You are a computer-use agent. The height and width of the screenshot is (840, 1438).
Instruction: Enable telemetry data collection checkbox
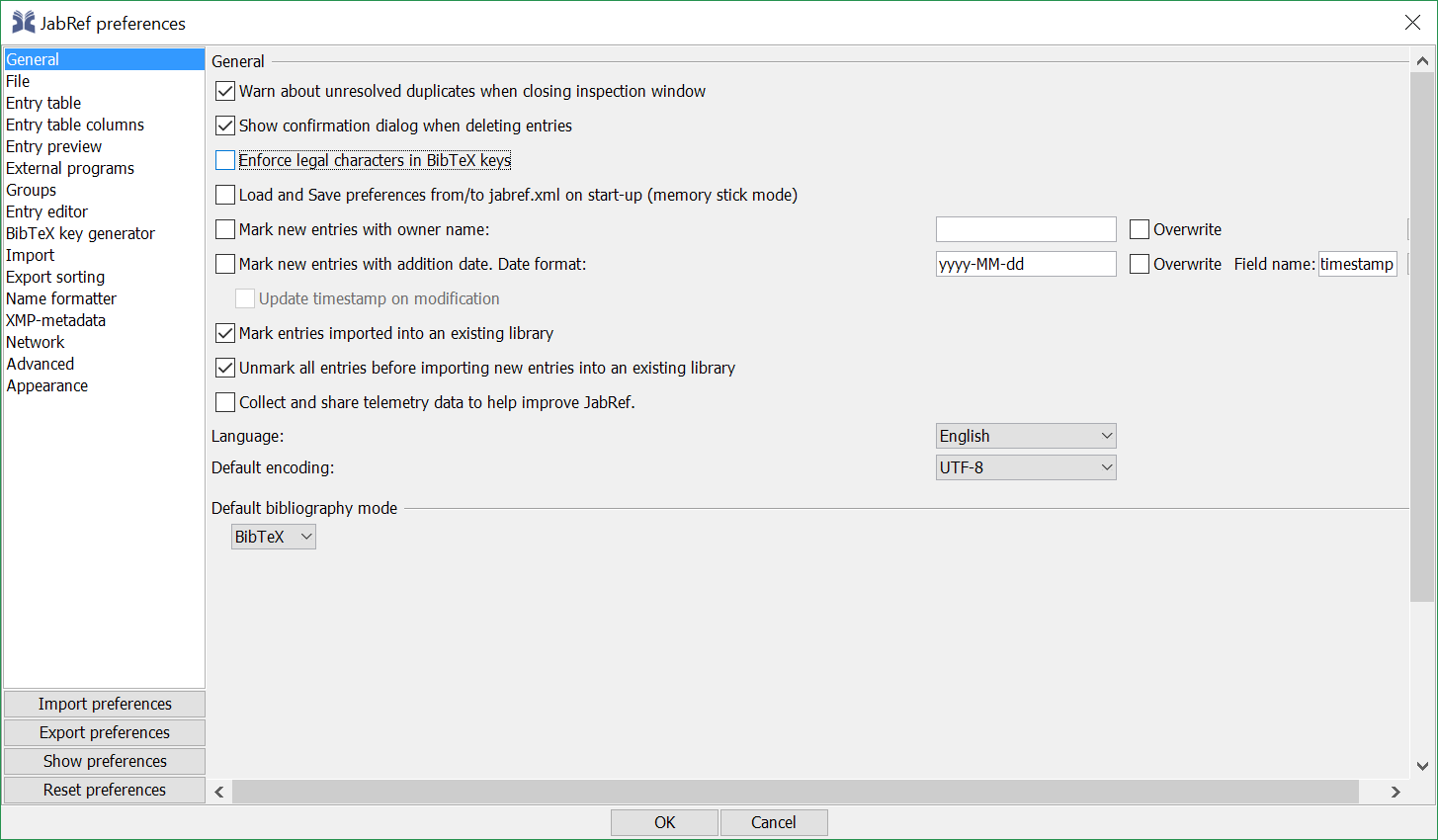(225, 402)
